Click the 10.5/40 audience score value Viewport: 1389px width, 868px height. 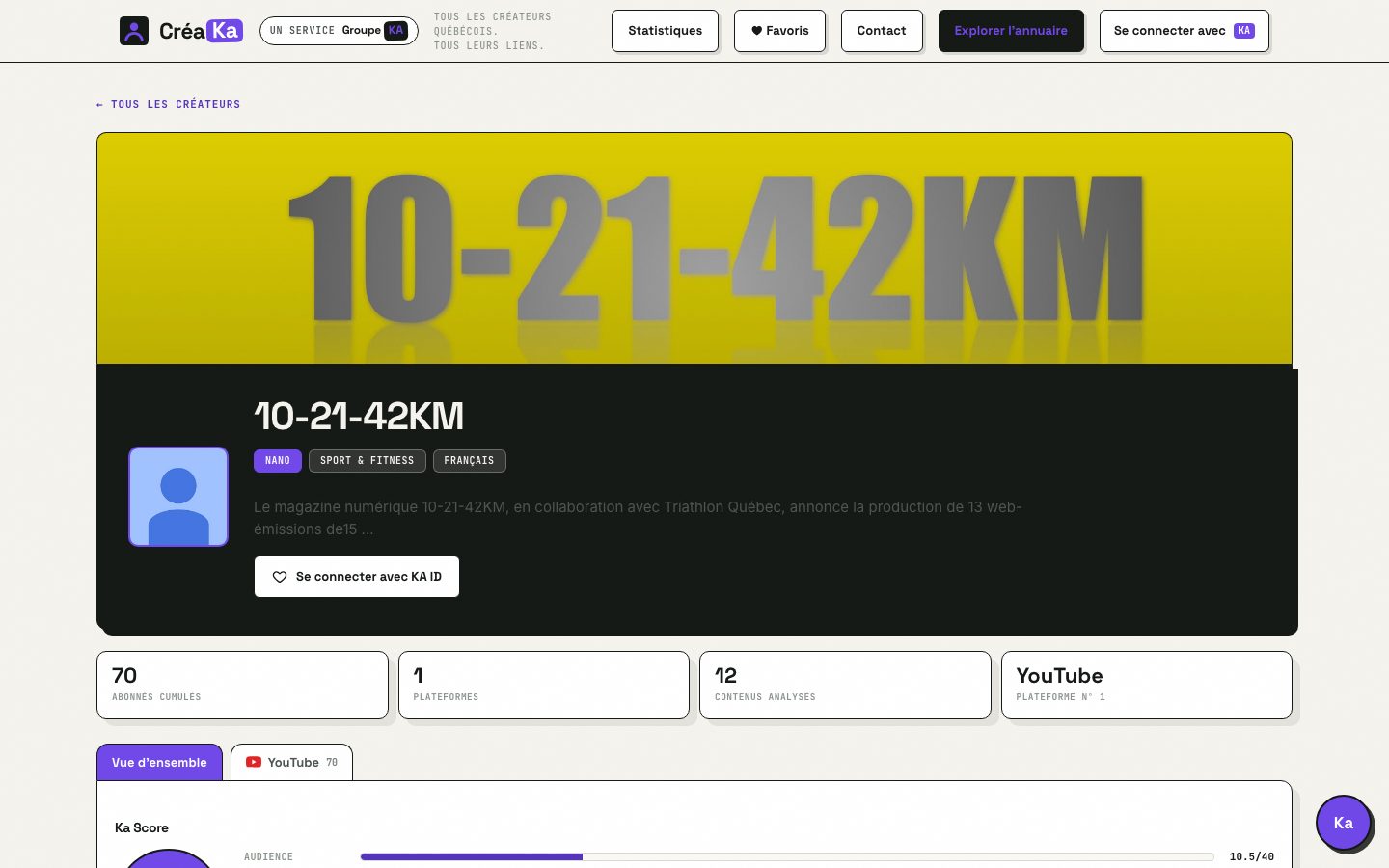coord(1252,856)
